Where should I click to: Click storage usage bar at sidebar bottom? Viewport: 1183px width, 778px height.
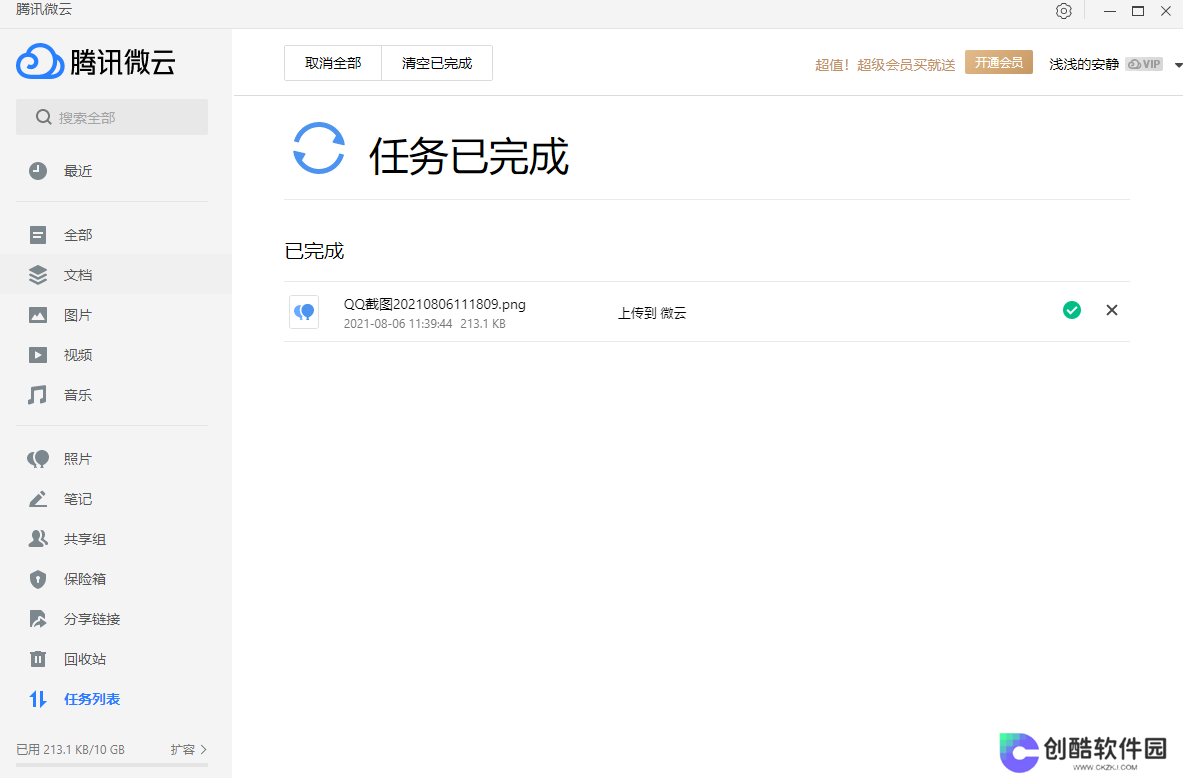112,765
